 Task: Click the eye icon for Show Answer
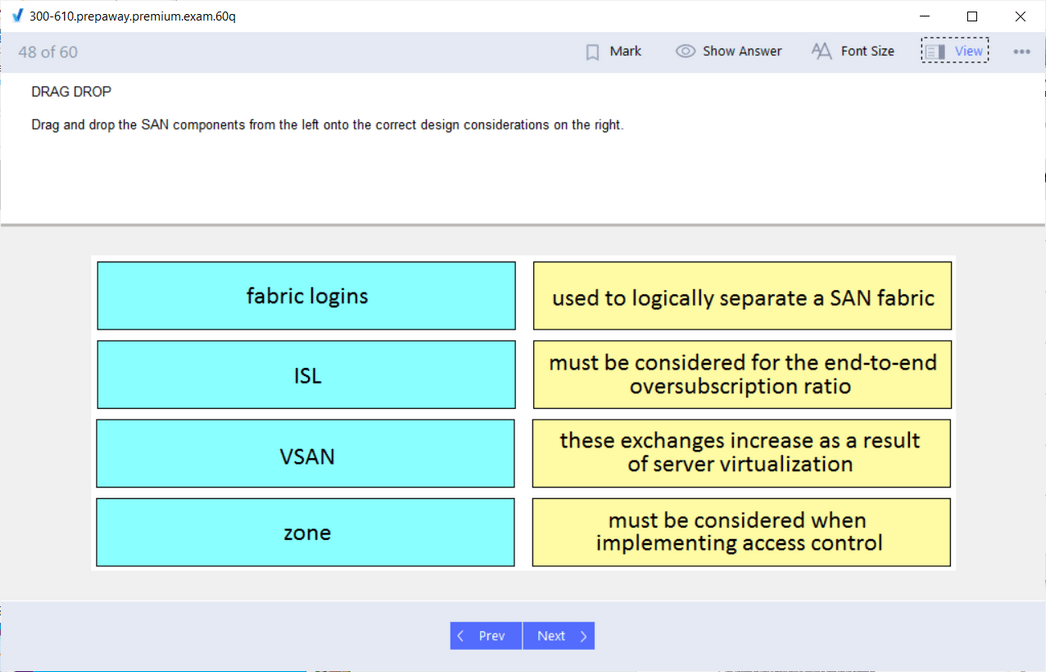point(685,51)
